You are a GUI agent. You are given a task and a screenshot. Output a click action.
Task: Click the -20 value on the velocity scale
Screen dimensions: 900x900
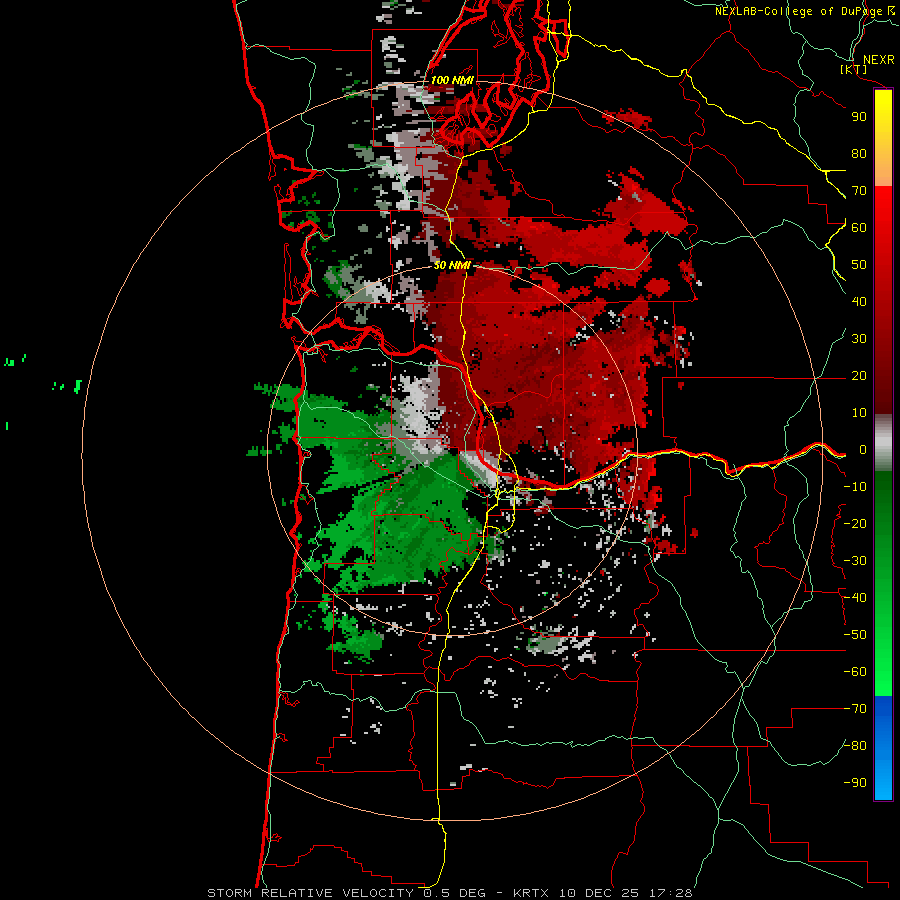[855, 523]
